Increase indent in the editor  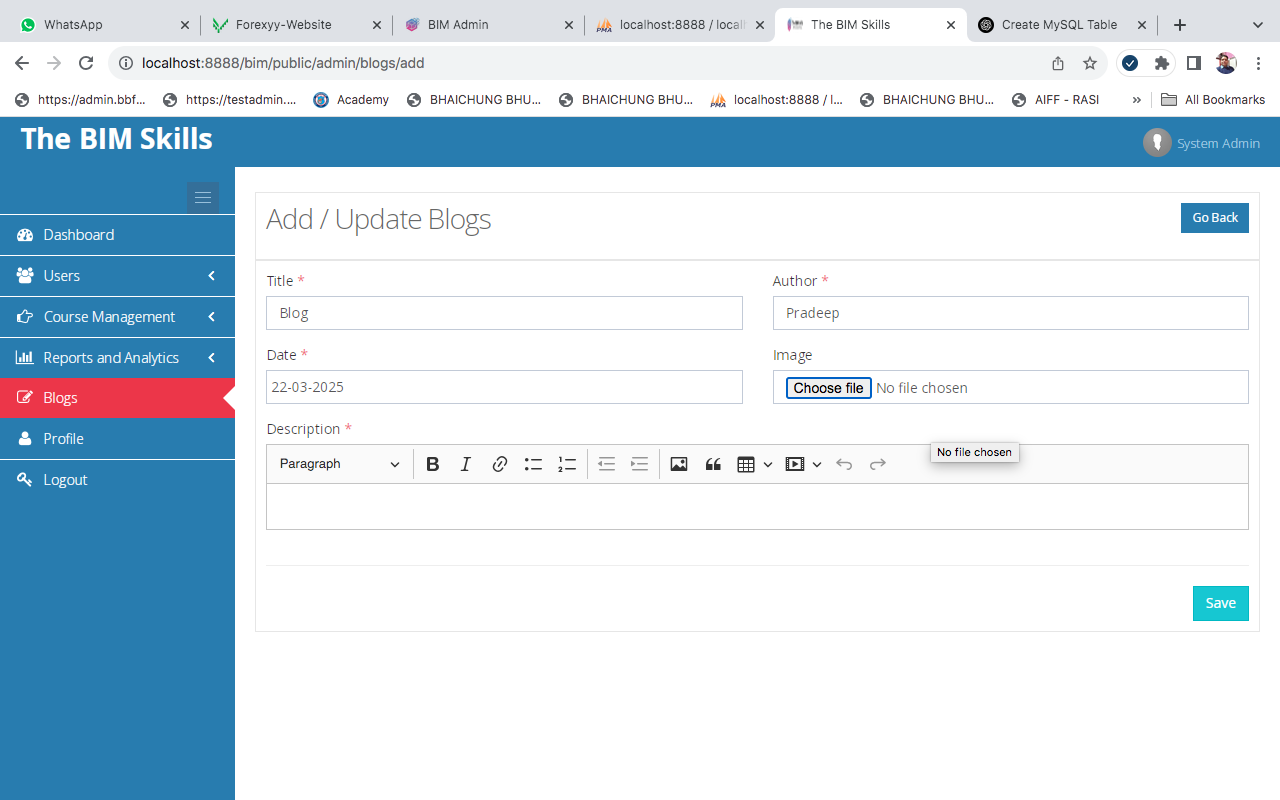pos(640,464)
